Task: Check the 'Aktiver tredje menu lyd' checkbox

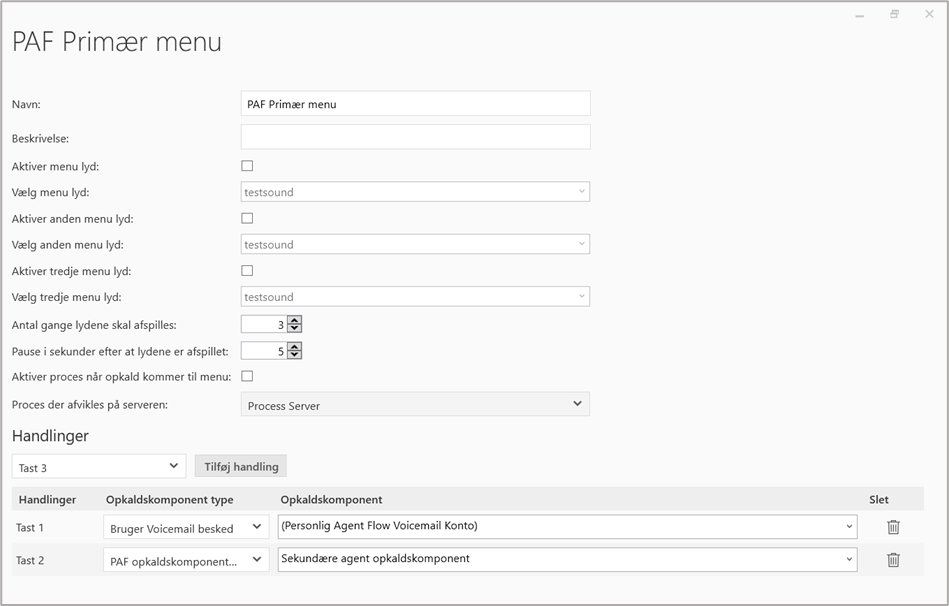Action: pos(247,270)
